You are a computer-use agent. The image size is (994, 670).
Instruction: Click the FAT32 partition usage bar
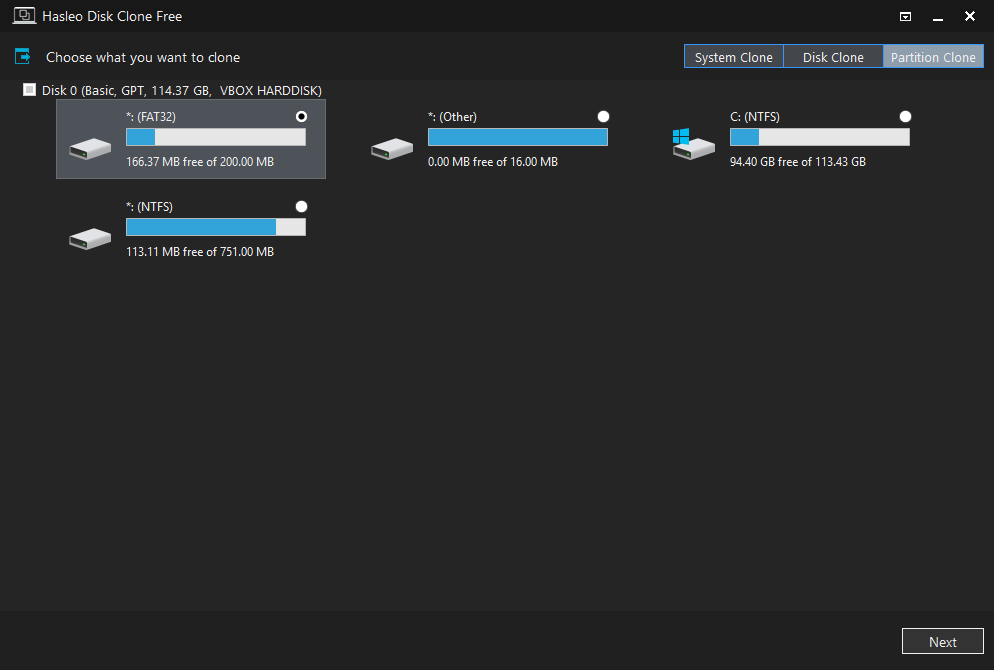(216, 137)
